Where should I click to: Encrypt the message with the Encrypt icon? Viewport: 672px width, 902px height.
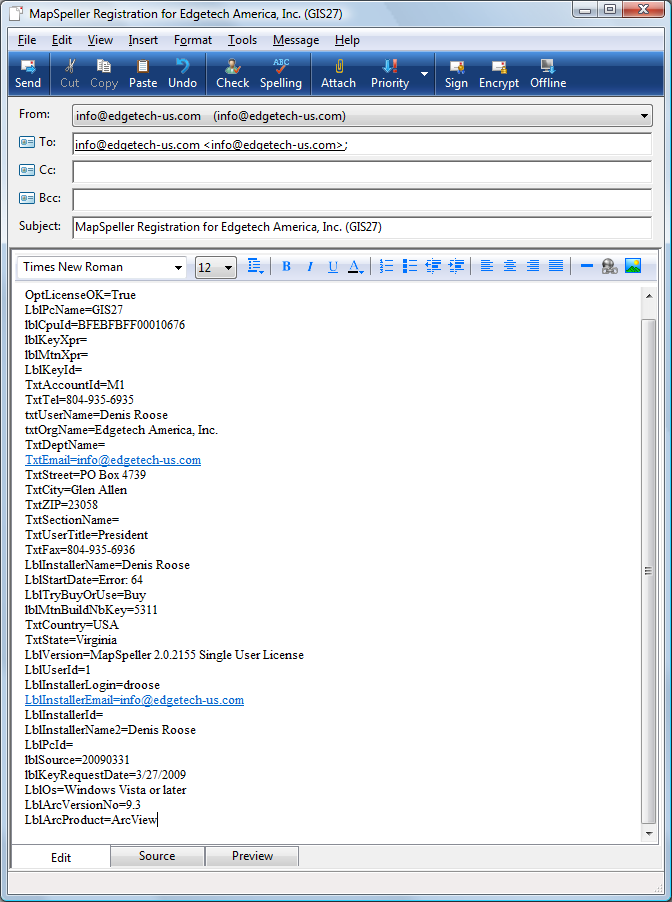499,74
